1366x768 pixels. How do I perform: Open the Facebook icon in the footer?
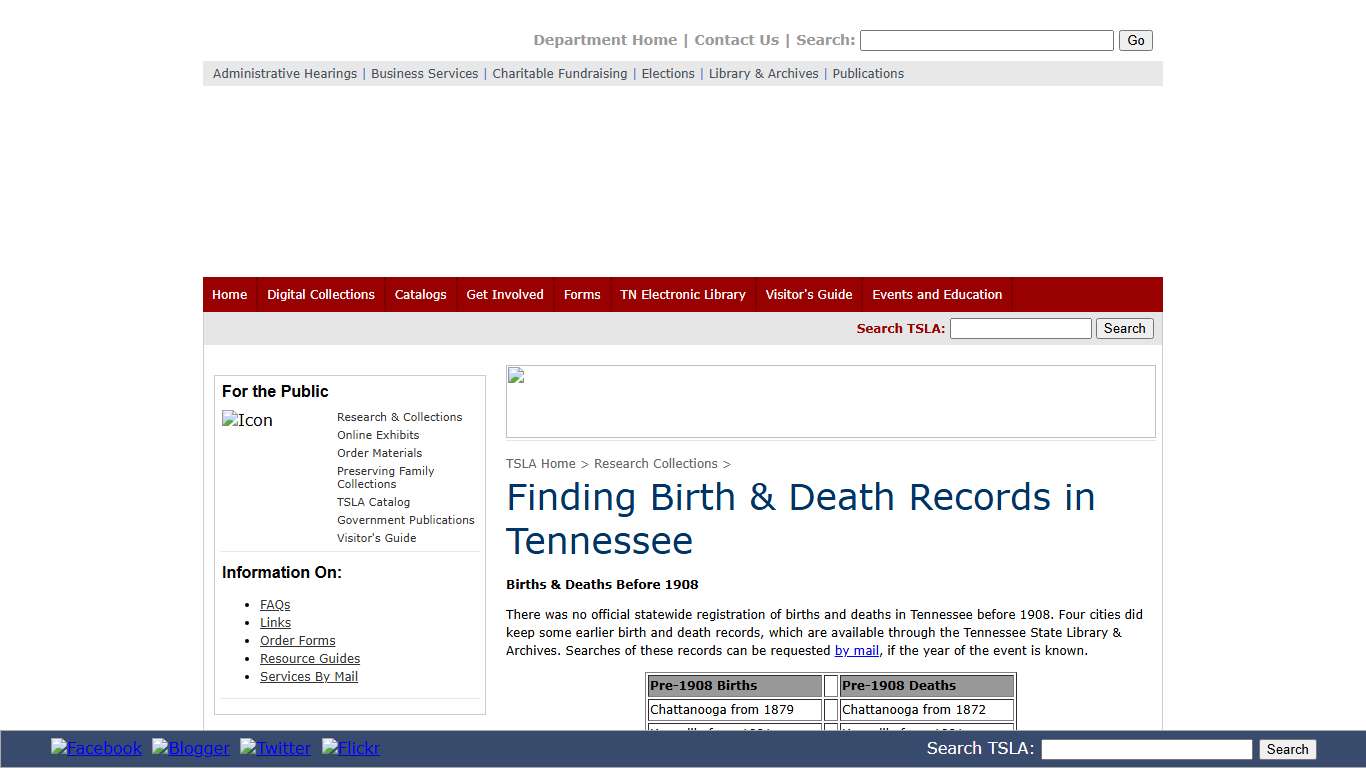96,748
